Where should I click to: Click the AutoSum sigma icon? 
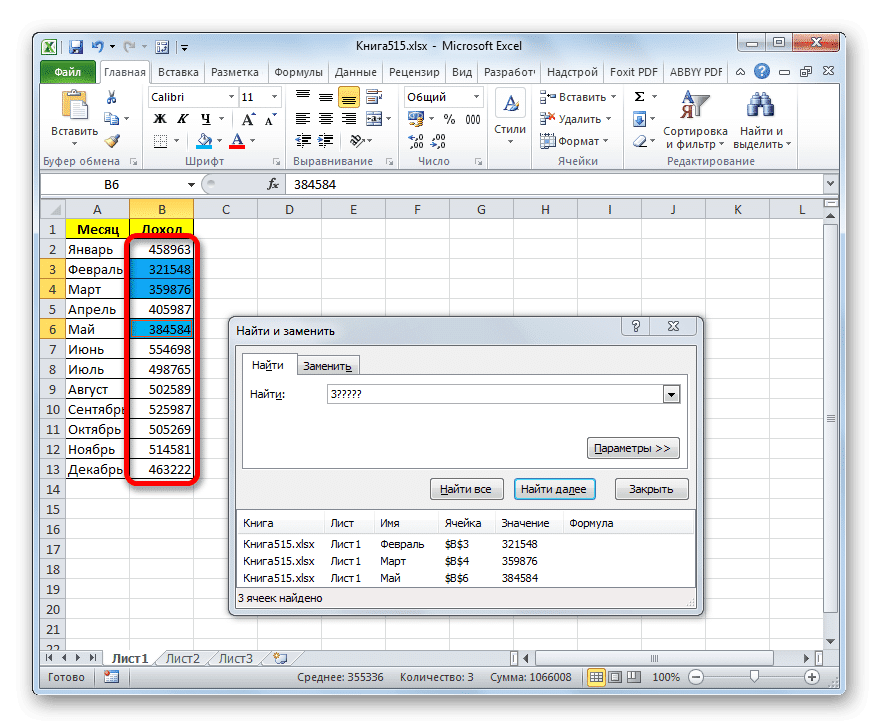tap(639, 97)
